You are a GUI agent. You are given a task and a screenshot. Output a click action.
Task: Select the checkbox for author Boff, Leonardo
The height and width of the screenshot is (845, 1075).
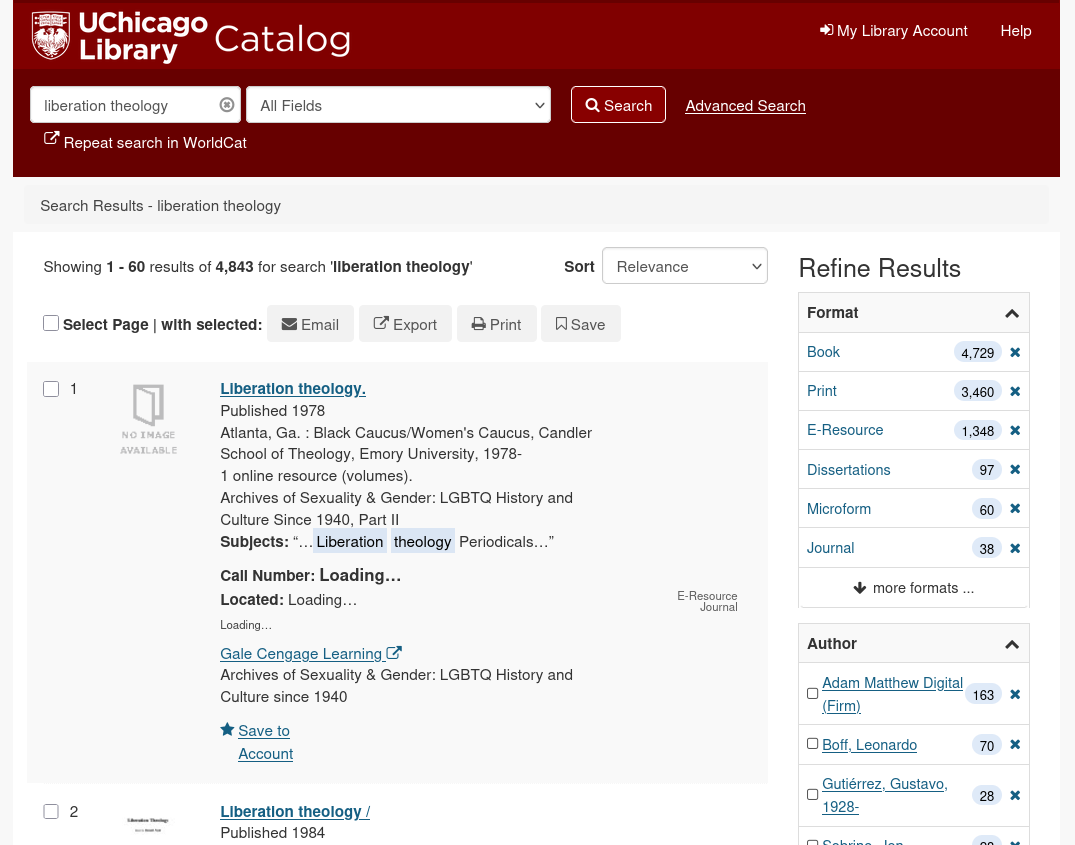coord(812,743)
